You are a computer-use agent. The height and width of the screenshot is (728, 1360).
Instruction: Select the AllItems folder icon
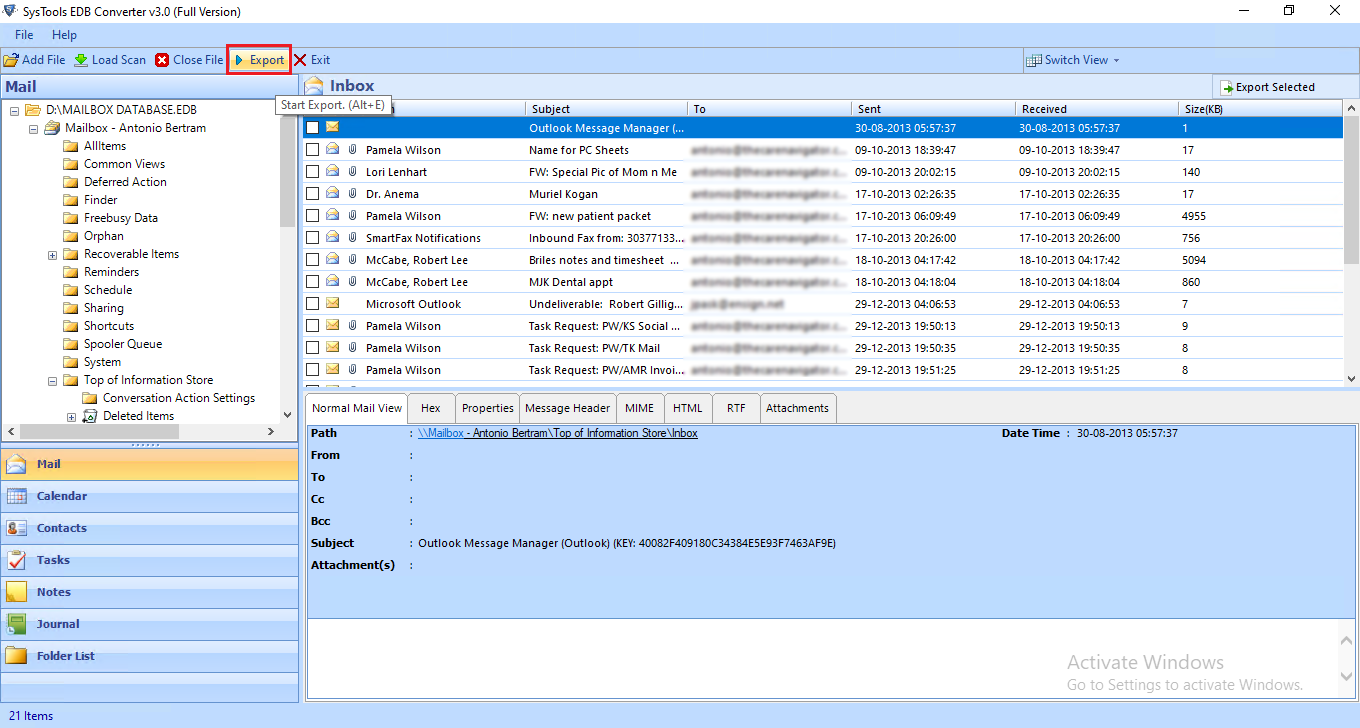pos(71,146)
